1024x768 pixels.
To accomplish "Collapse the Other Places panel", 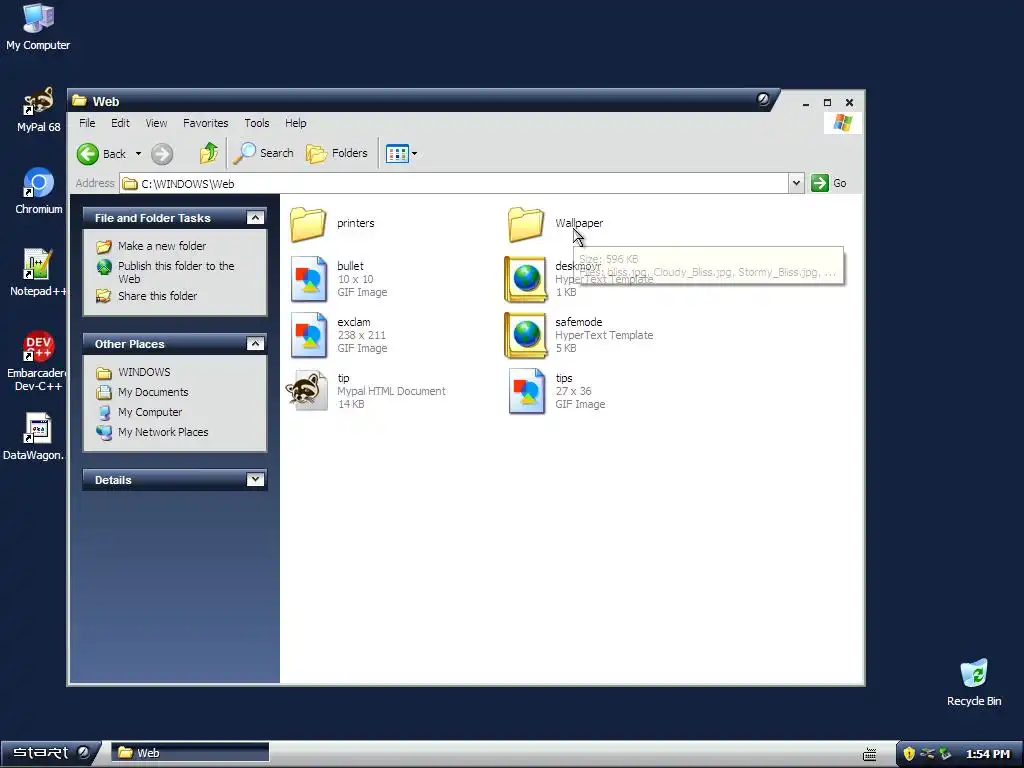I will tap(255, 344).
